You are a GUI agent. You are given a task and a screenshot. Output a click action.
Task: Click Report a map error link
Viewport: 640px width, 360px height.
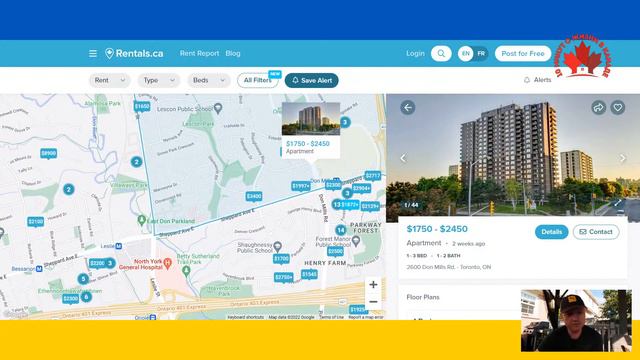(x=366, y=317)
